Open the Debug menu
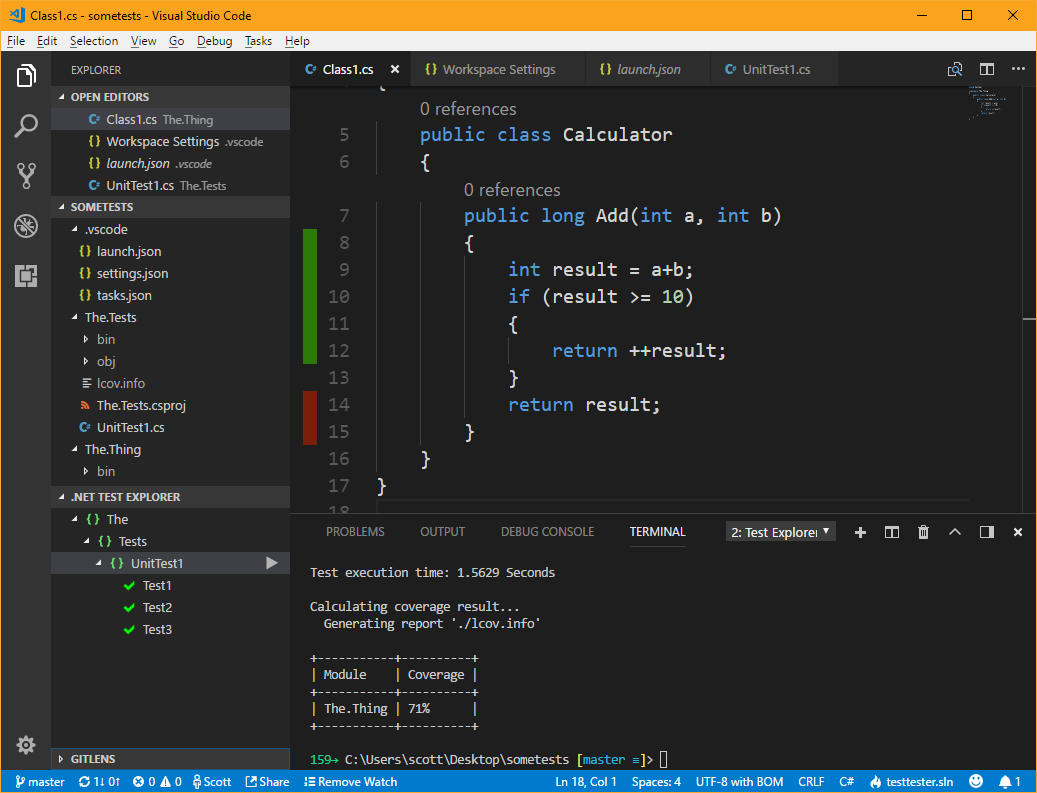 tap(215, 41)
